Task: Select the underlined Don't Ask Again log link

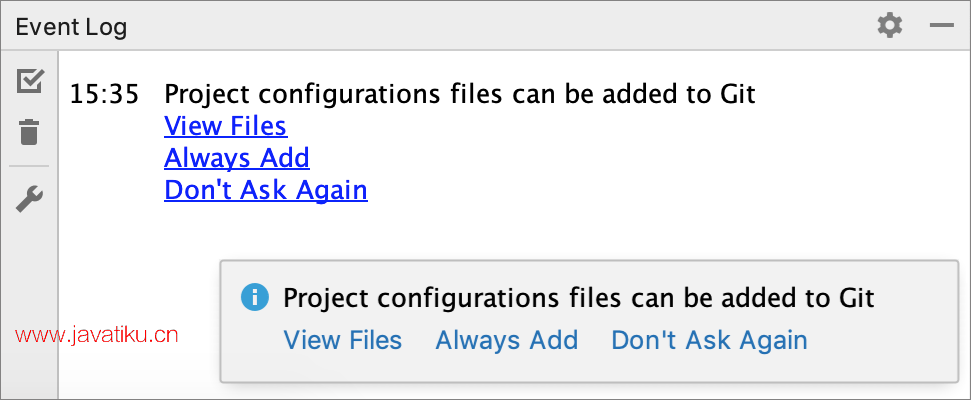Action: (x=266, y=189)
